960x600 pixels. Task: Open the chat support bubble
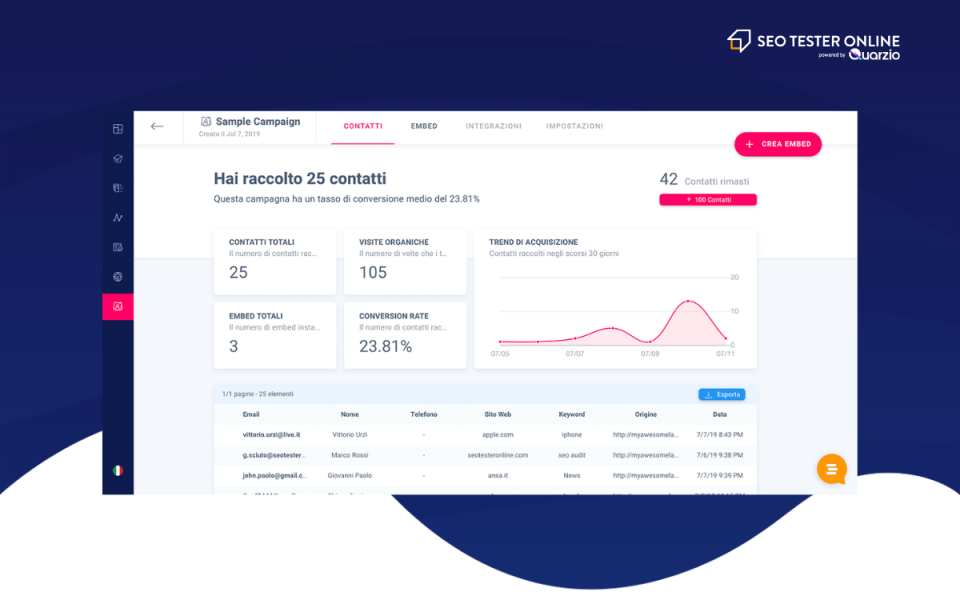831,469
